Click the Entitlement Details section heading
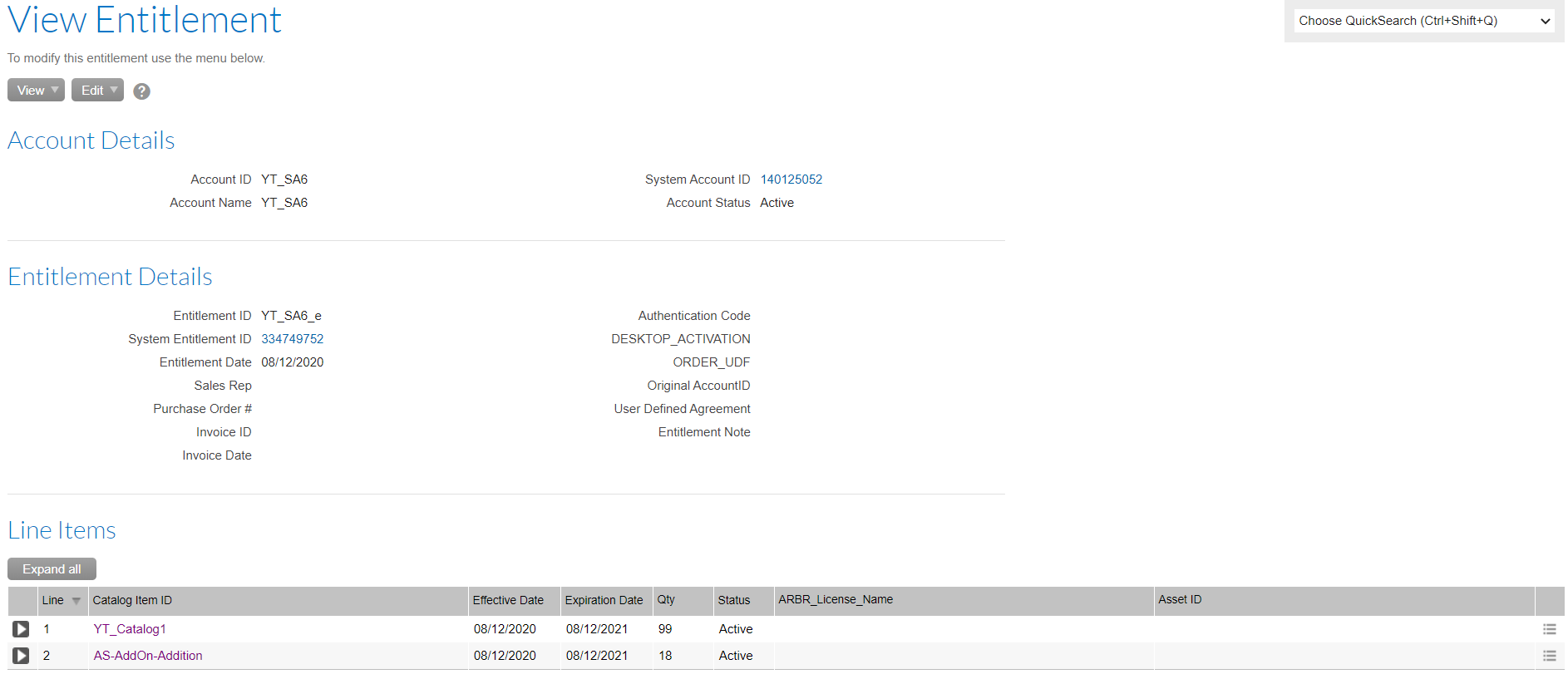 tap(110, 277)
